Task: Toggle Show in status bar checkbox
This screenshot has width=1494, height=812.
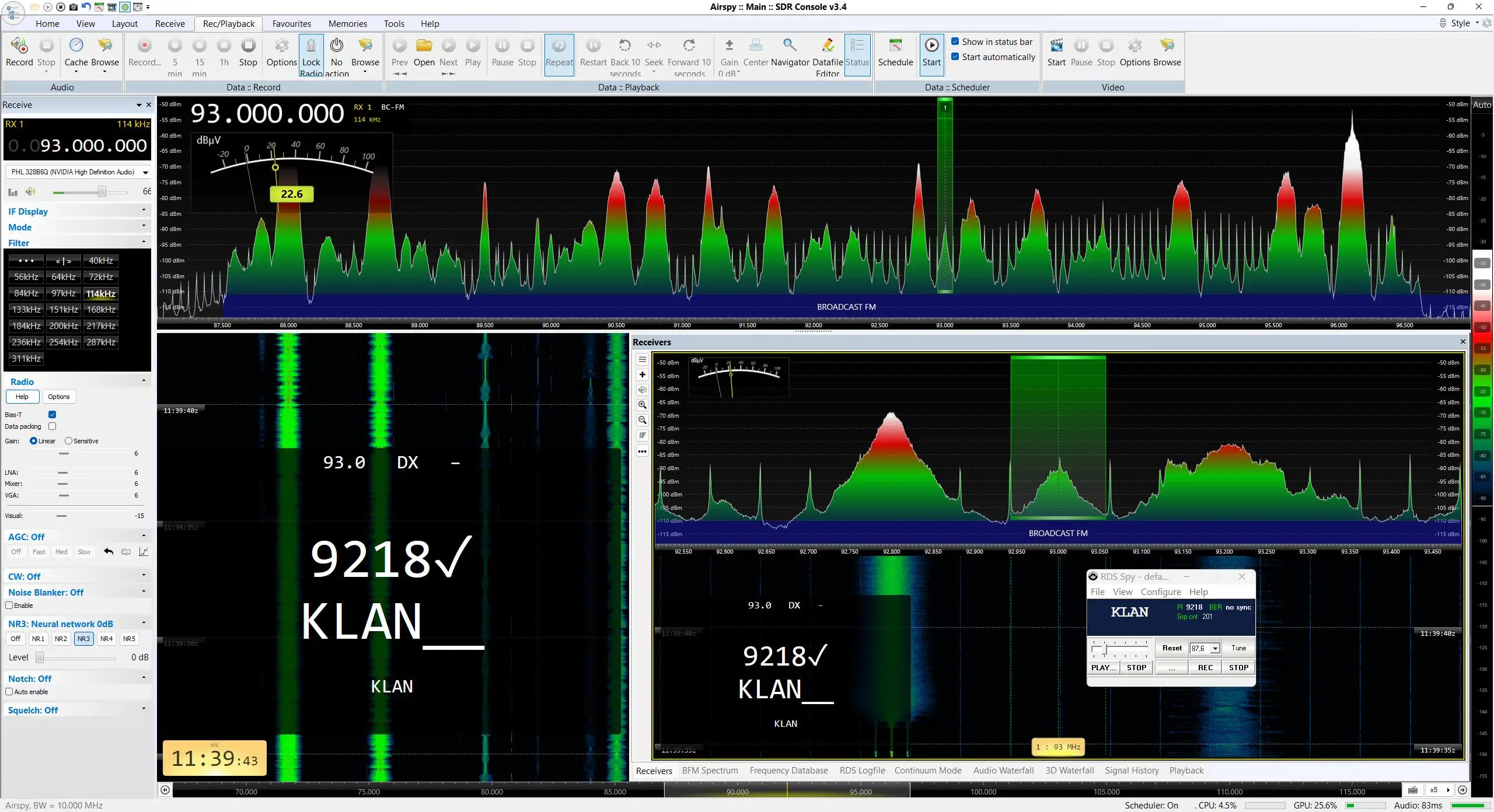Action: click(x=955, y=41)
